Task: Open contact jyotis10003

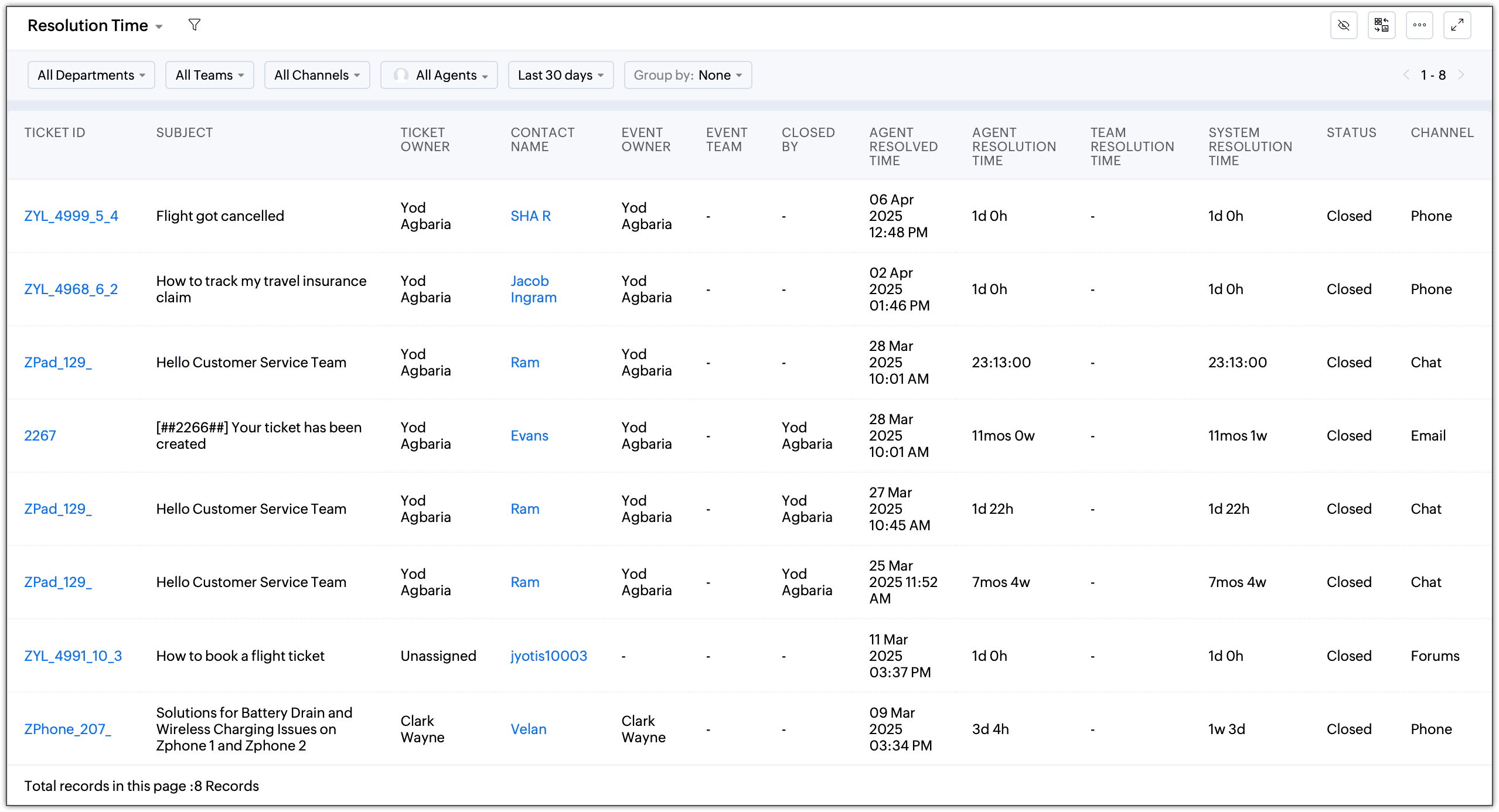Action: [549, 656]
